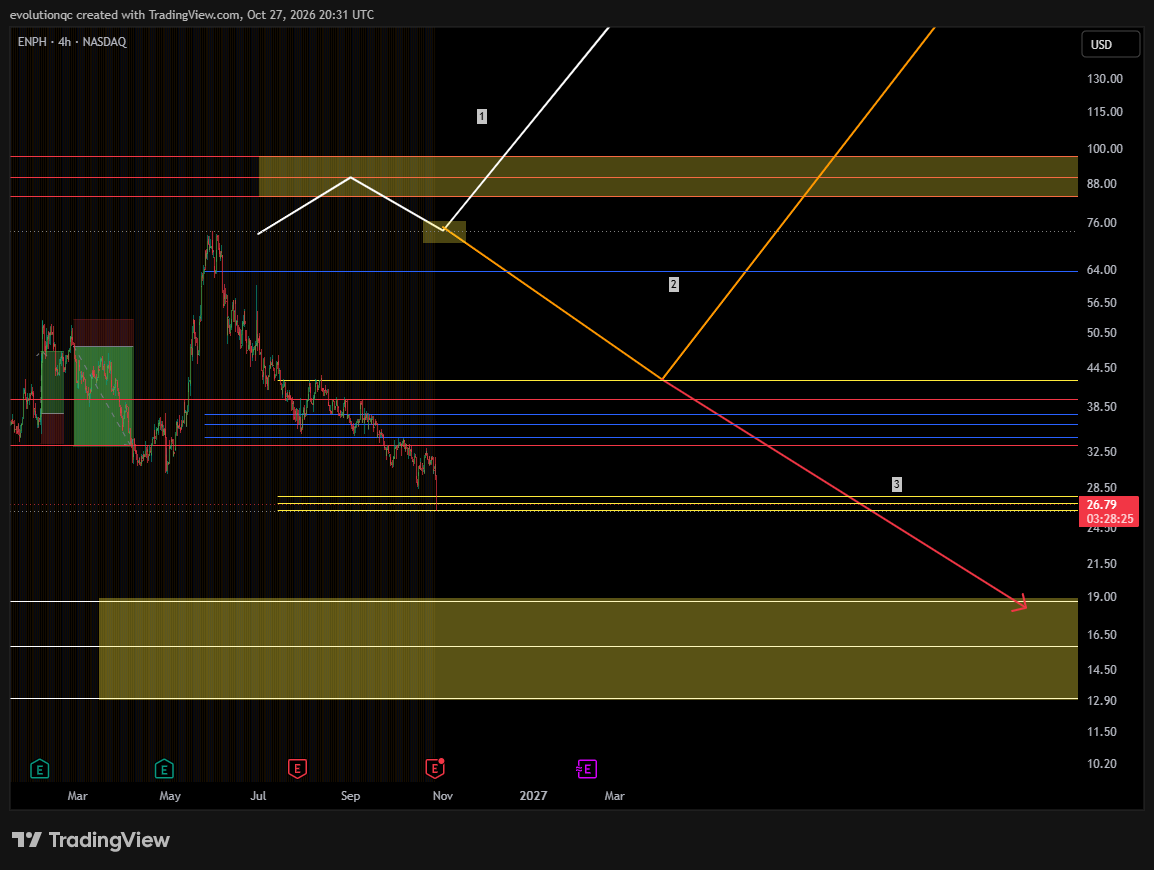The height and width of the screenshot is (870, 1154).
Task: Open the green earnings marker before May
Action: coord(164,769)
